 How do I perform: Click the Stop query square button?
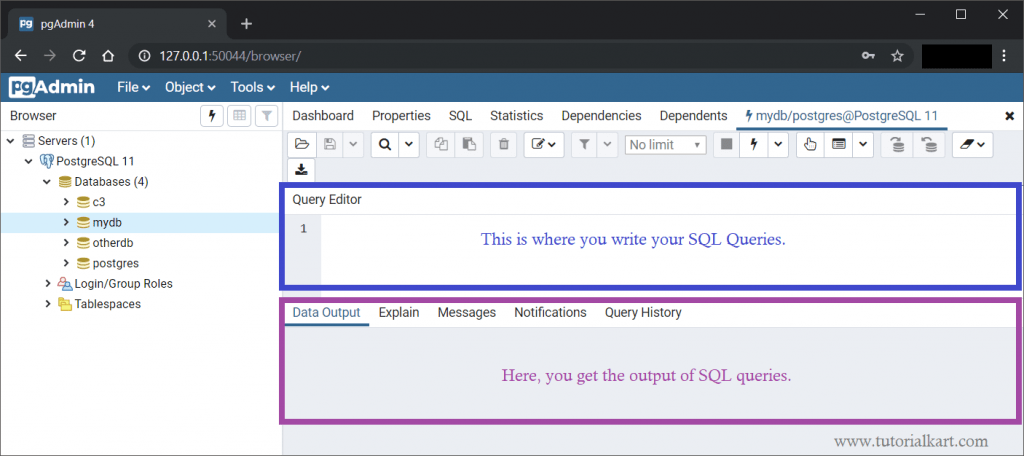click(727, 145)
